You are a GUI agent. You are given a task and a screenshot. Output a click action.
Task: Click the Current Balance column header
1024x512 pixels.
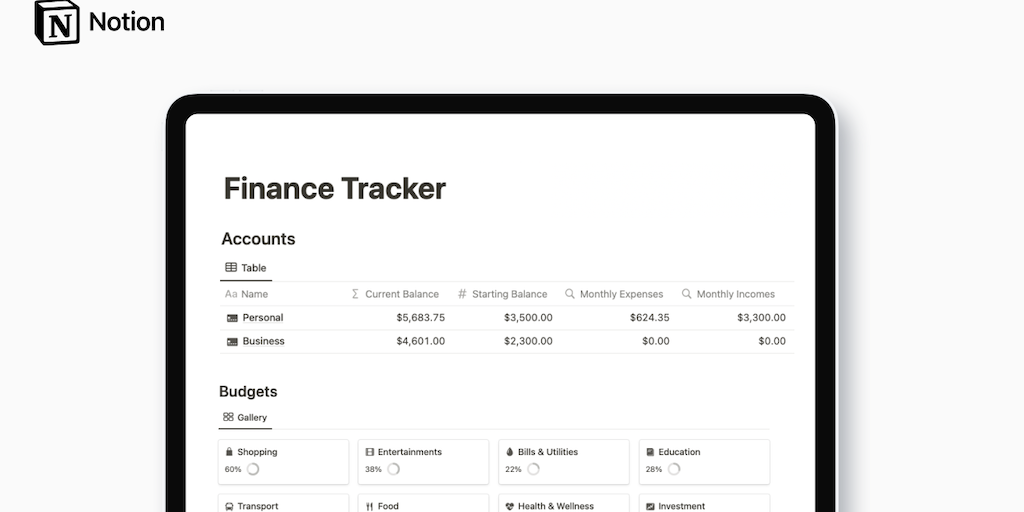(401, 294)
